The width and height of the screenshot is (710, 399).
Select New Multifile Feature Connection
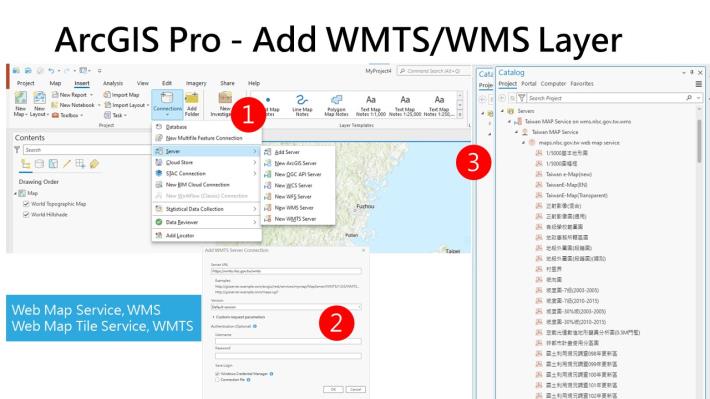point(207,138)
